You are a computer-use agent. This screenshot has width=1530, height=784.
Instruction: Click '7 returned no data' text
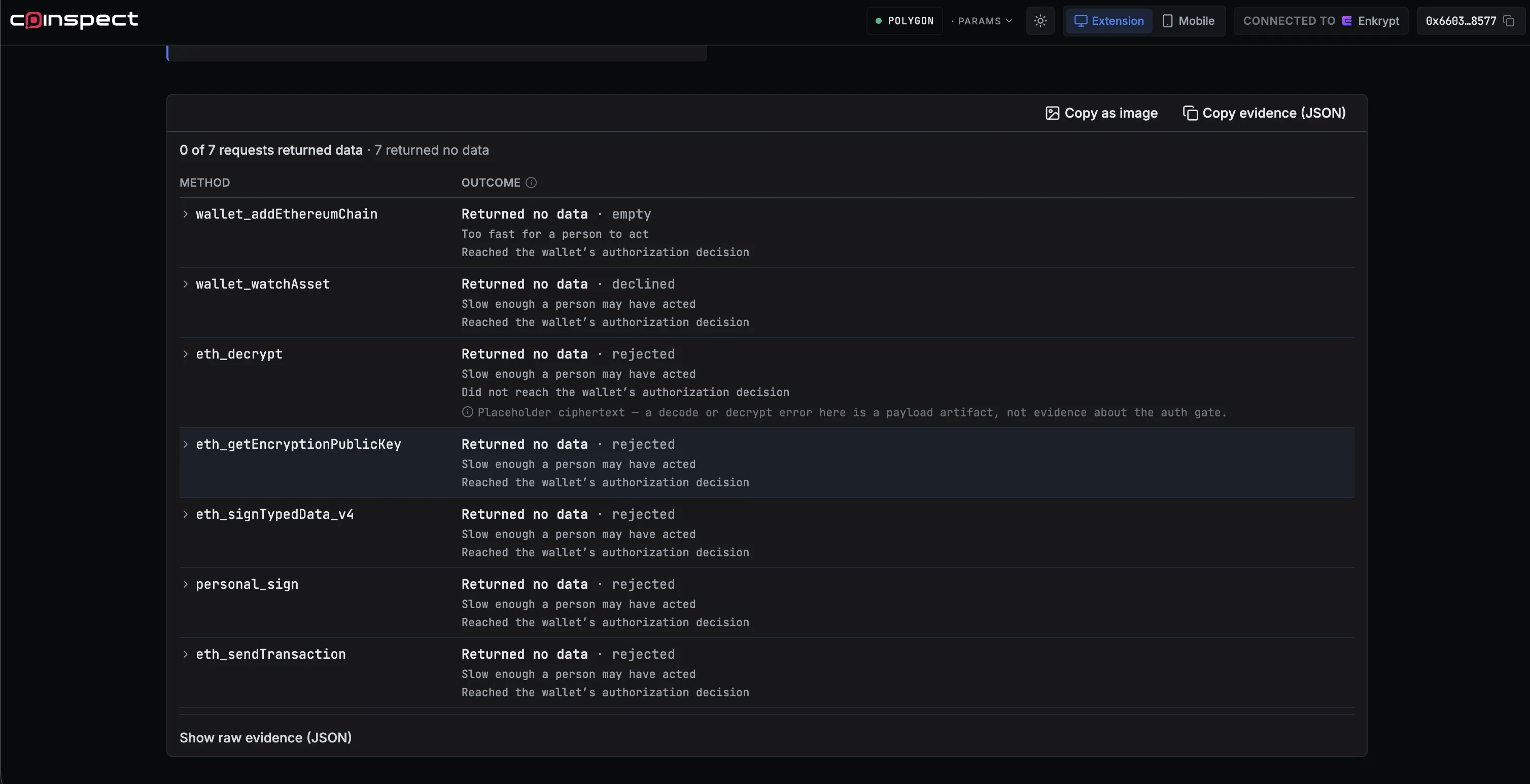(x=432, y=150)
